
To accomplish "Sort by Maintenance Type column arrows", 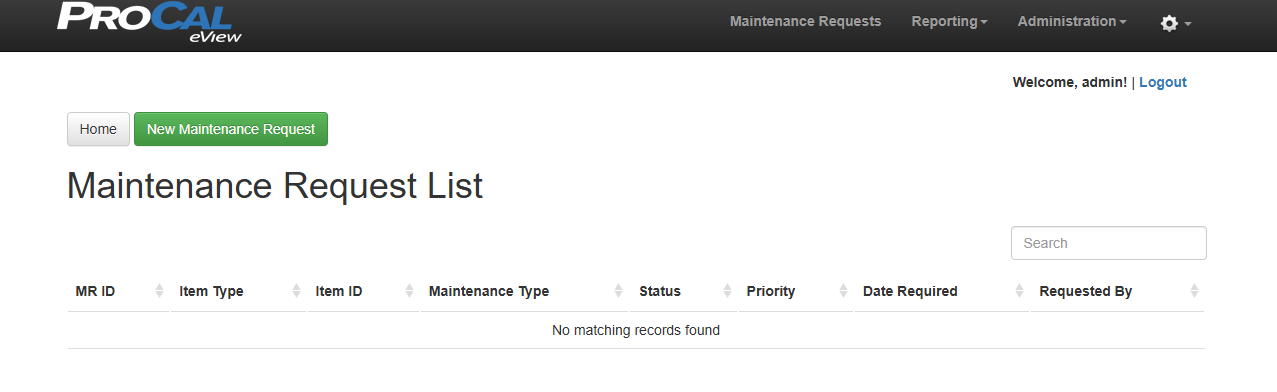I will click(x=619, y=291).
